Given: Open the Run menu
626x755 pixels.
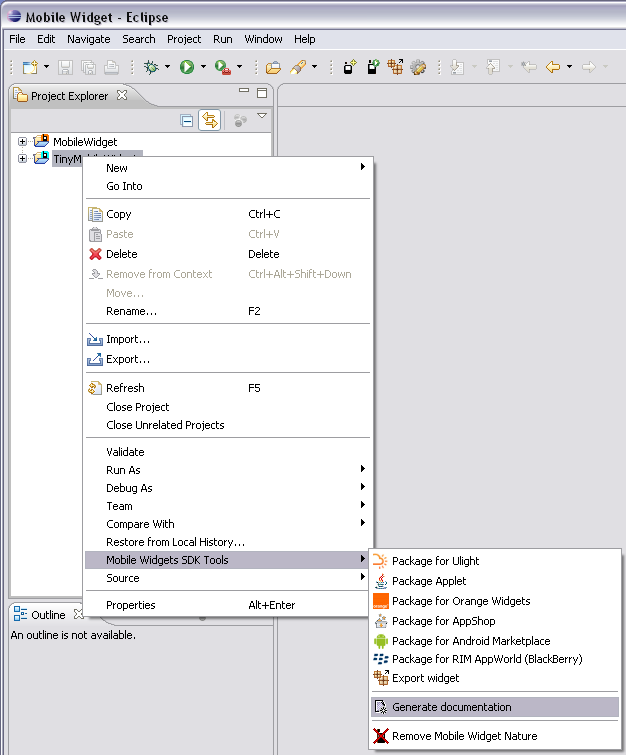Looking at the screenshot, I should 223,39.
